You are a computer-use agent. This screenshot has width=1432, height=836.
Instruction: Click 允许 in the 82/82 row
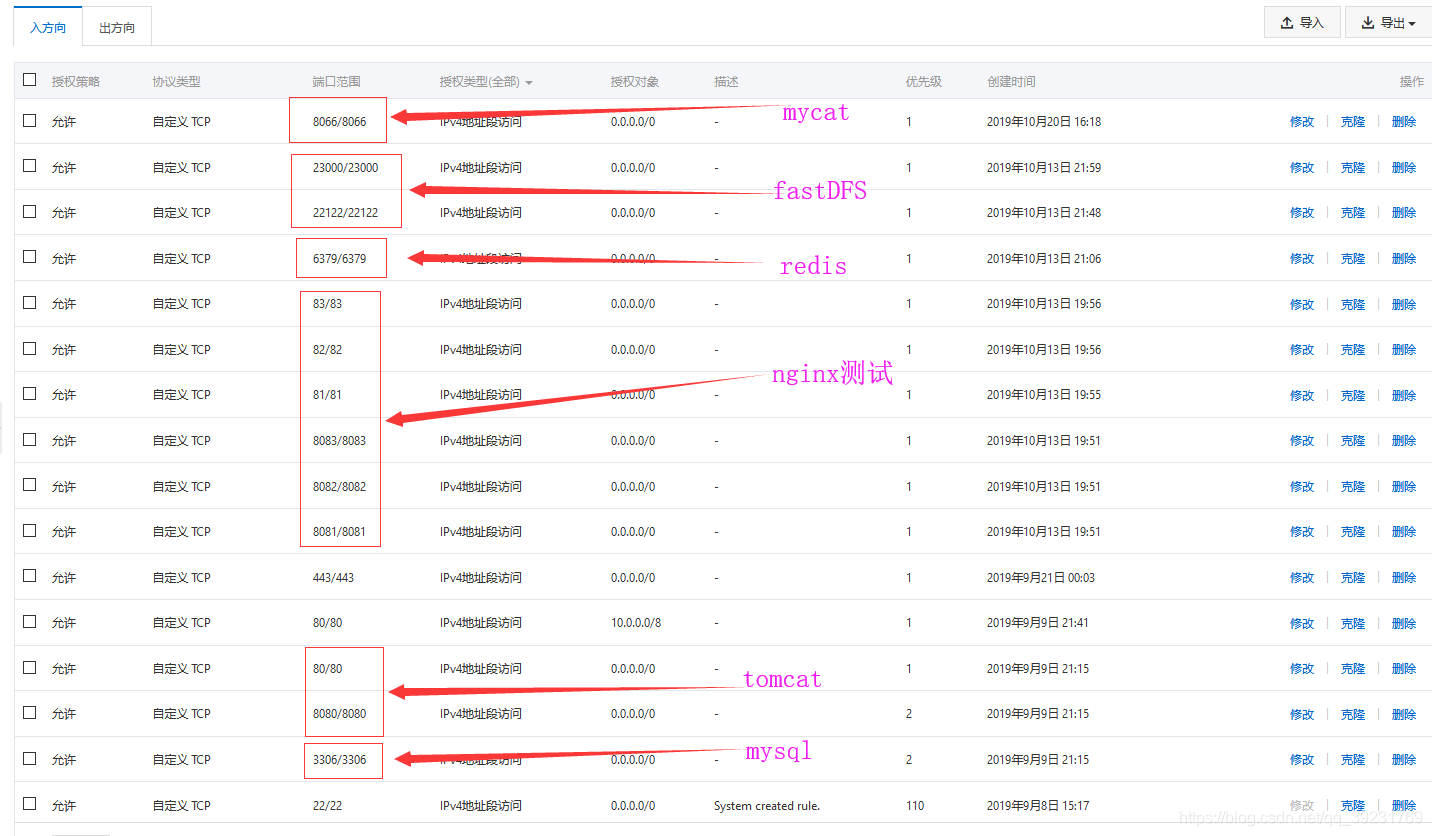(64, 350)
